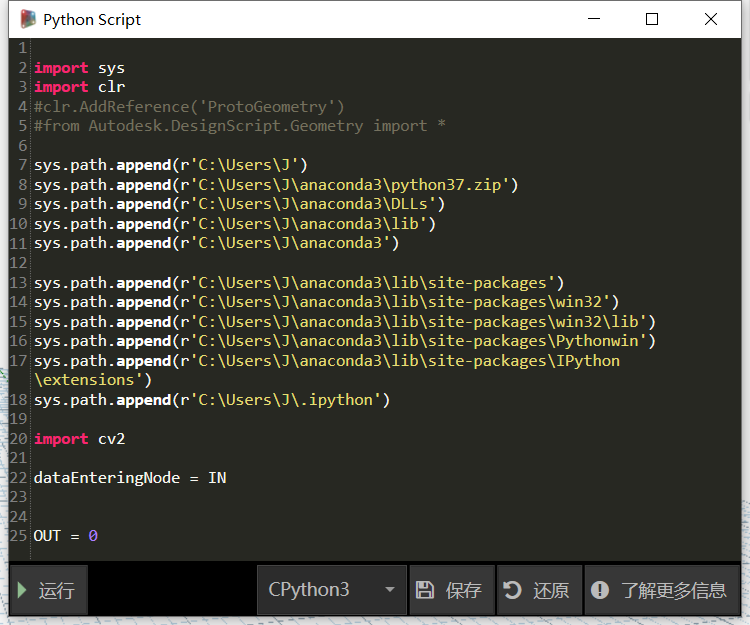
Task: Click the 'OUT = 0' line
Action: point(66,536)
